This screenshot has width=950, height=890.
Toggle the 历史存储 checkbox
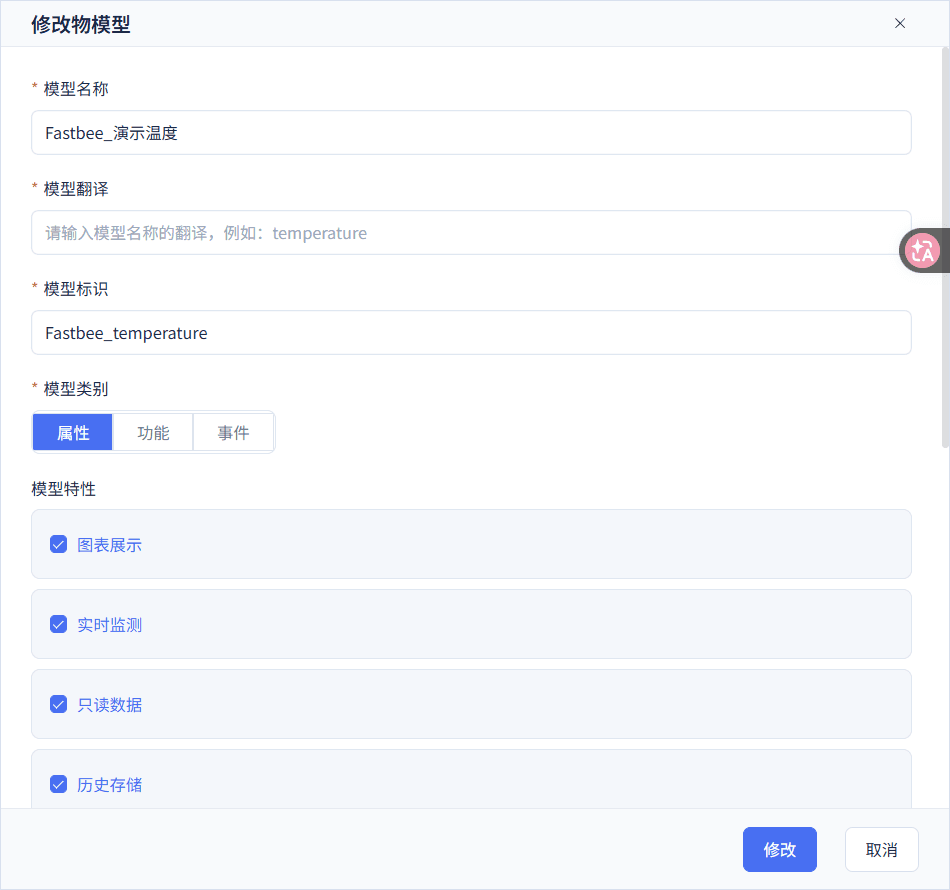[x=58, y=785]
